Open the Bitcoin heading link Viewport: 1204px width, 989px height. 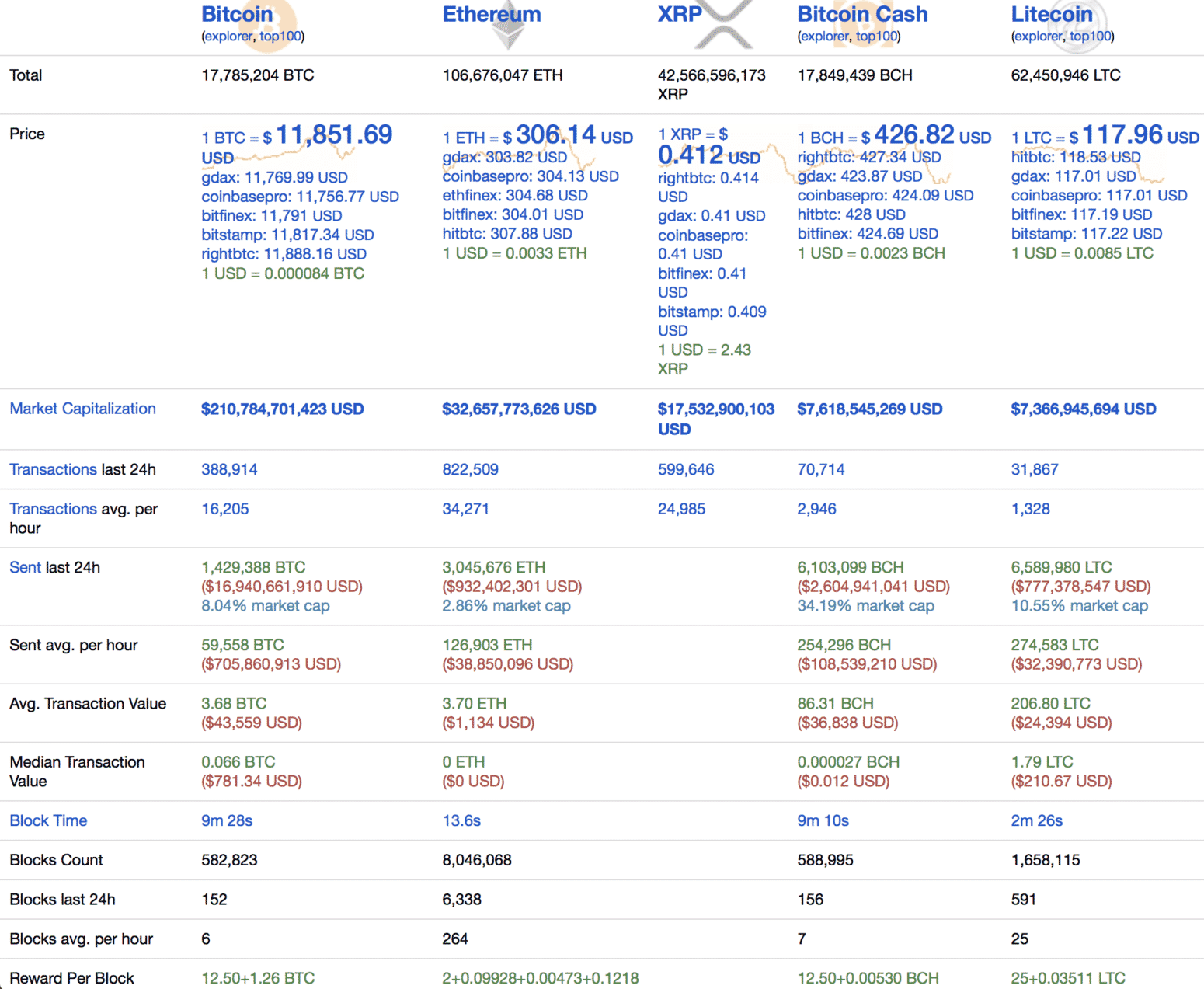point(237,14)
